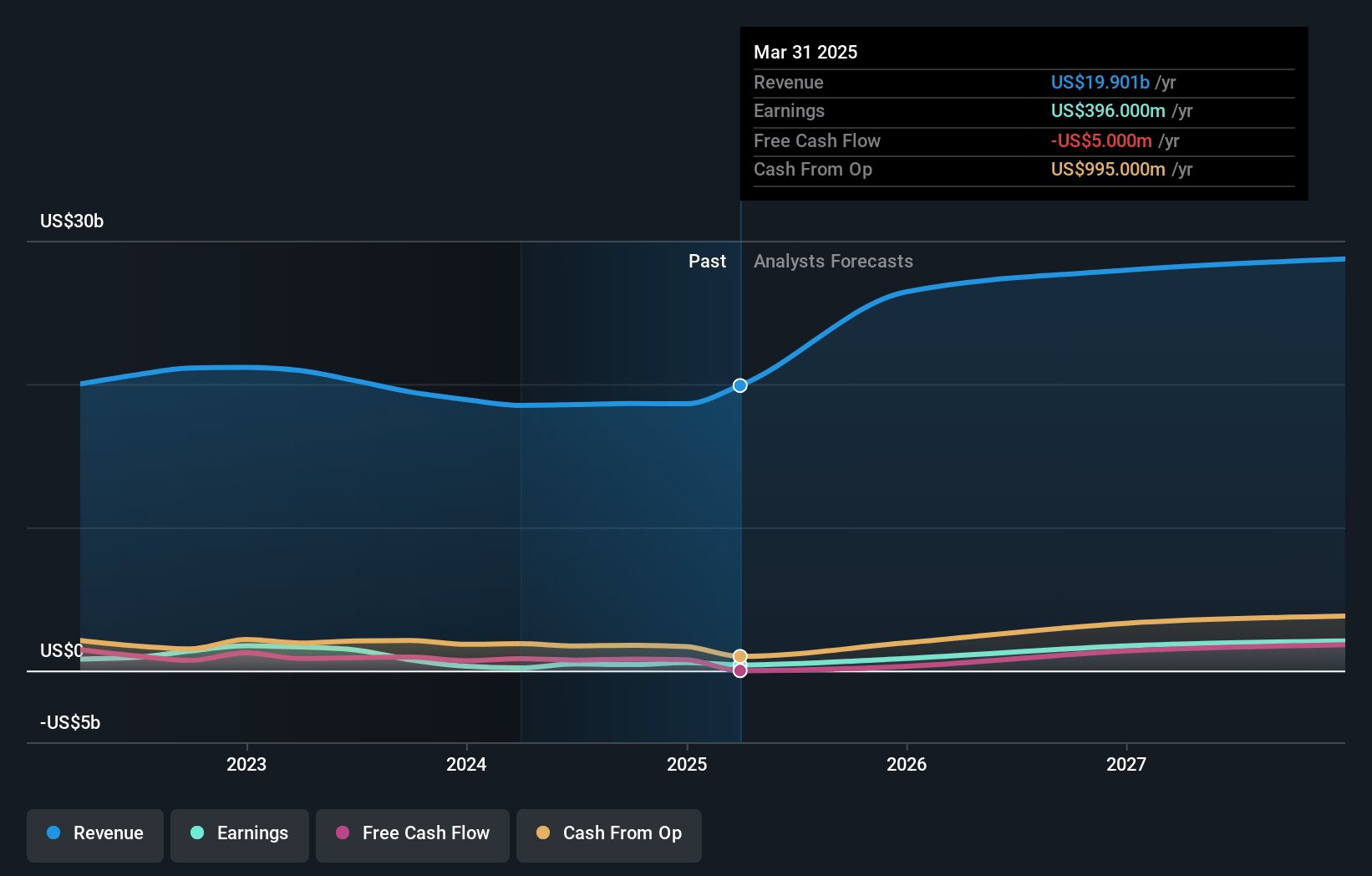Click the Free Cash Flow label in tooltip
The height and width of the screenshot is (876, 1372).
click(x=817, y=141)
